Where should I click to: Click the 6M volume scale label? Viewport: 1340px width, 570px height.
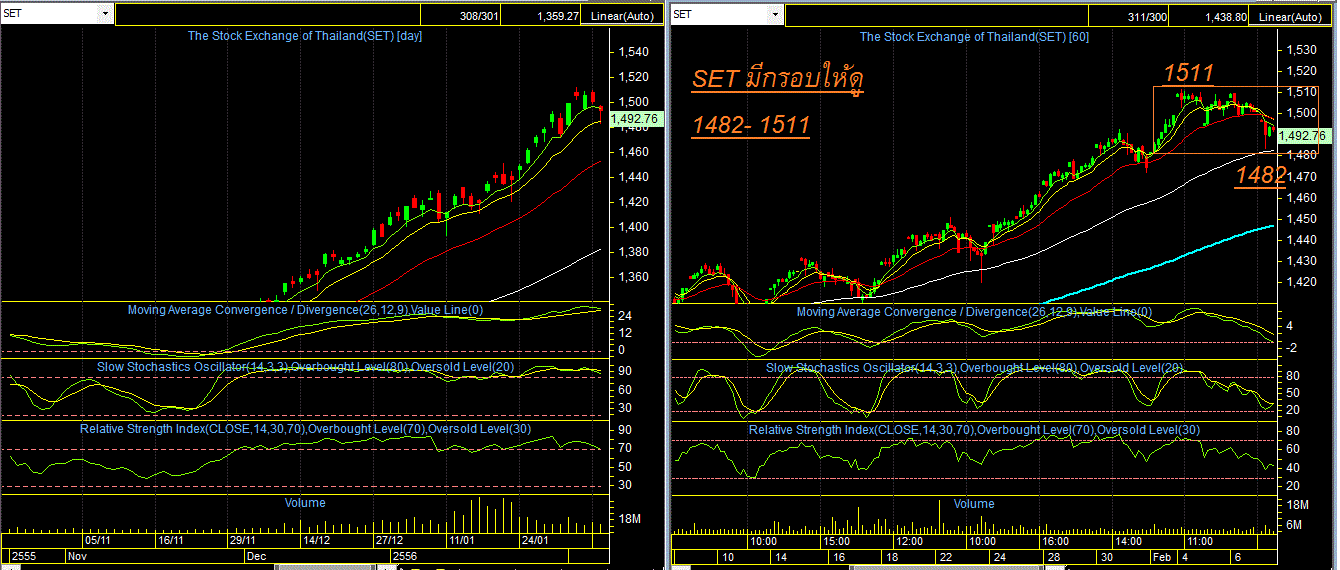point(1293,524)
